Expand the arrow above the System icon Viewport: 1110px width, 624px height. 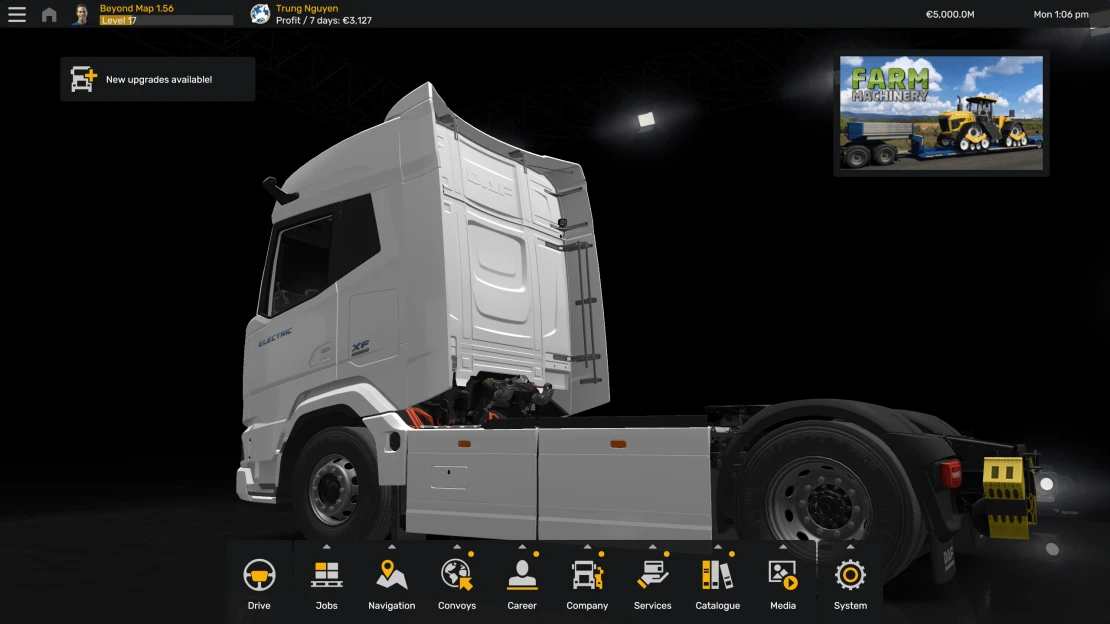850,547
